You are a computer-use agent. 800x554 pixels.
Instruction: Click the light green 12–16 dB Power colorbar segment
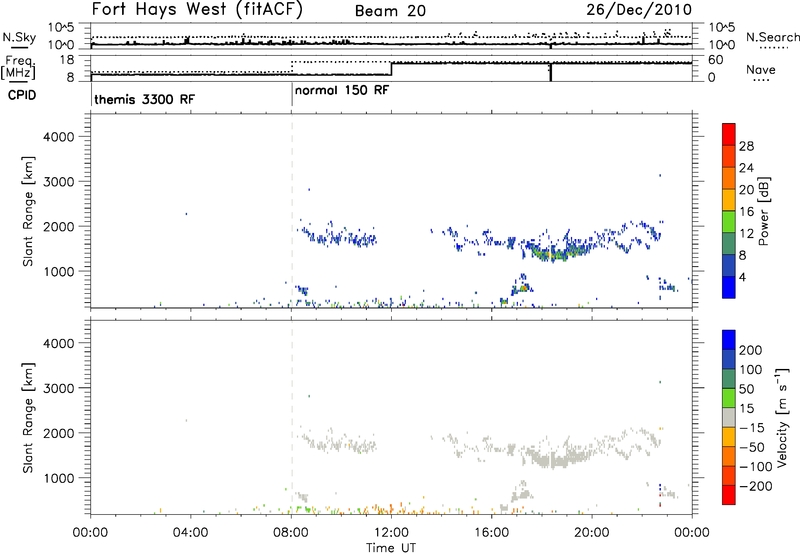point(729,221)
